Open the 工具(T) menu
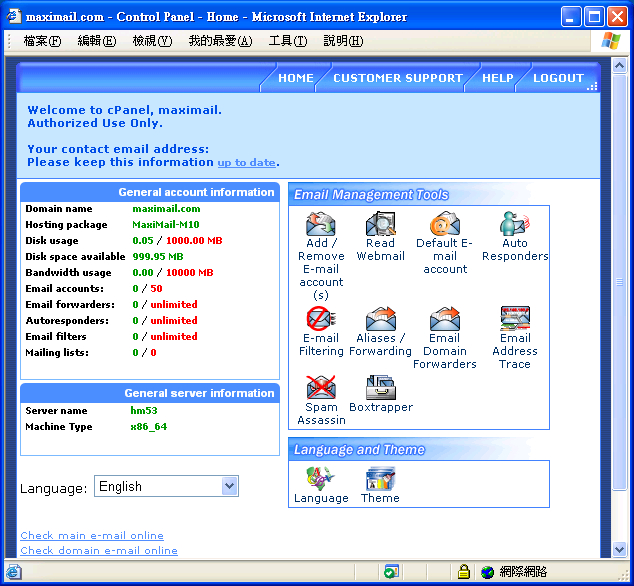This screenshot has width=634, height=586. click(x=287, y=41)
